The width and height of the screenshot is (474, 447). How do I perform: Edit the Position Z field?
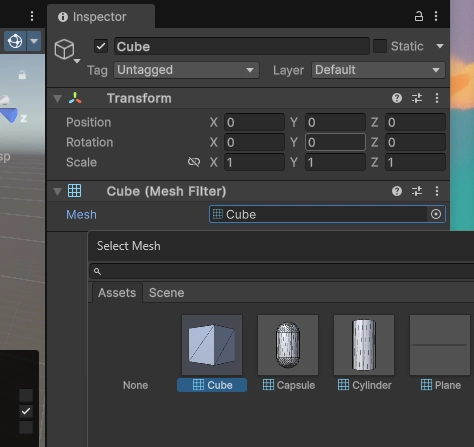click(x=415, y=122)
